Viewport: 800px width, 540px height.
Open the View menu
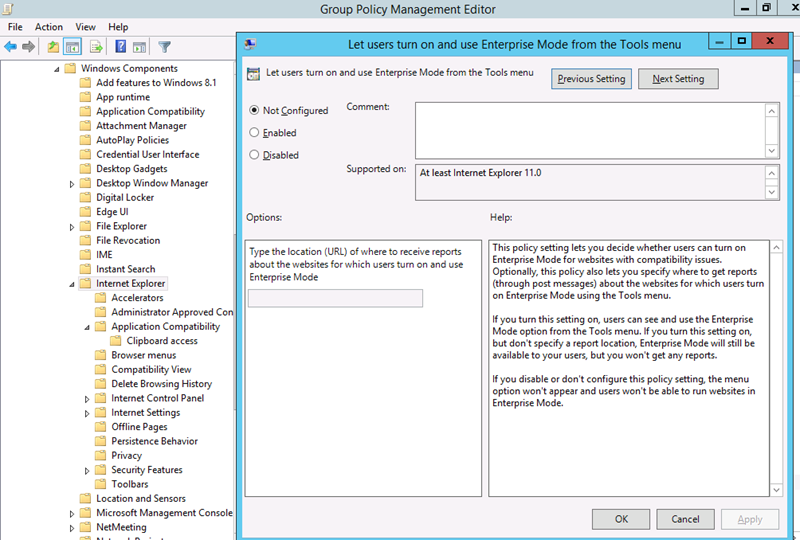click(x=85, y=27)
